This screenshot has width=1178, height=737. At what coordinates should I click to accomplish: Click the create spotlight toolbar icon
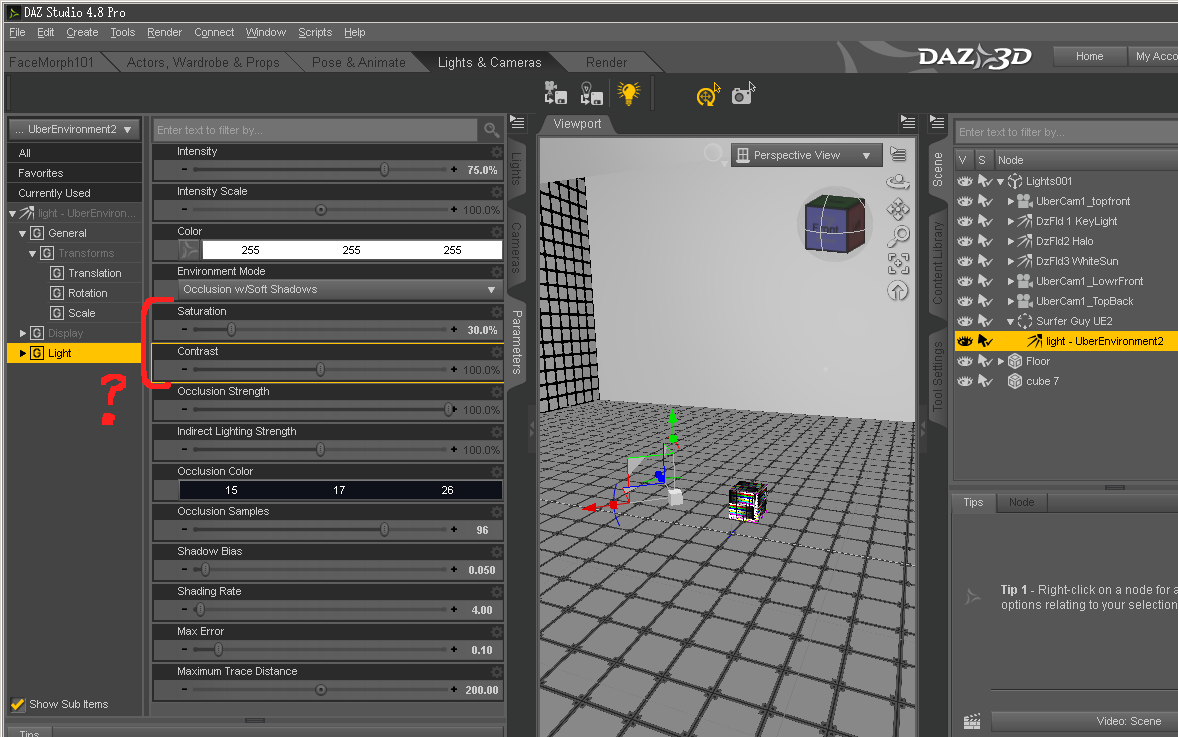click(592, 93)
